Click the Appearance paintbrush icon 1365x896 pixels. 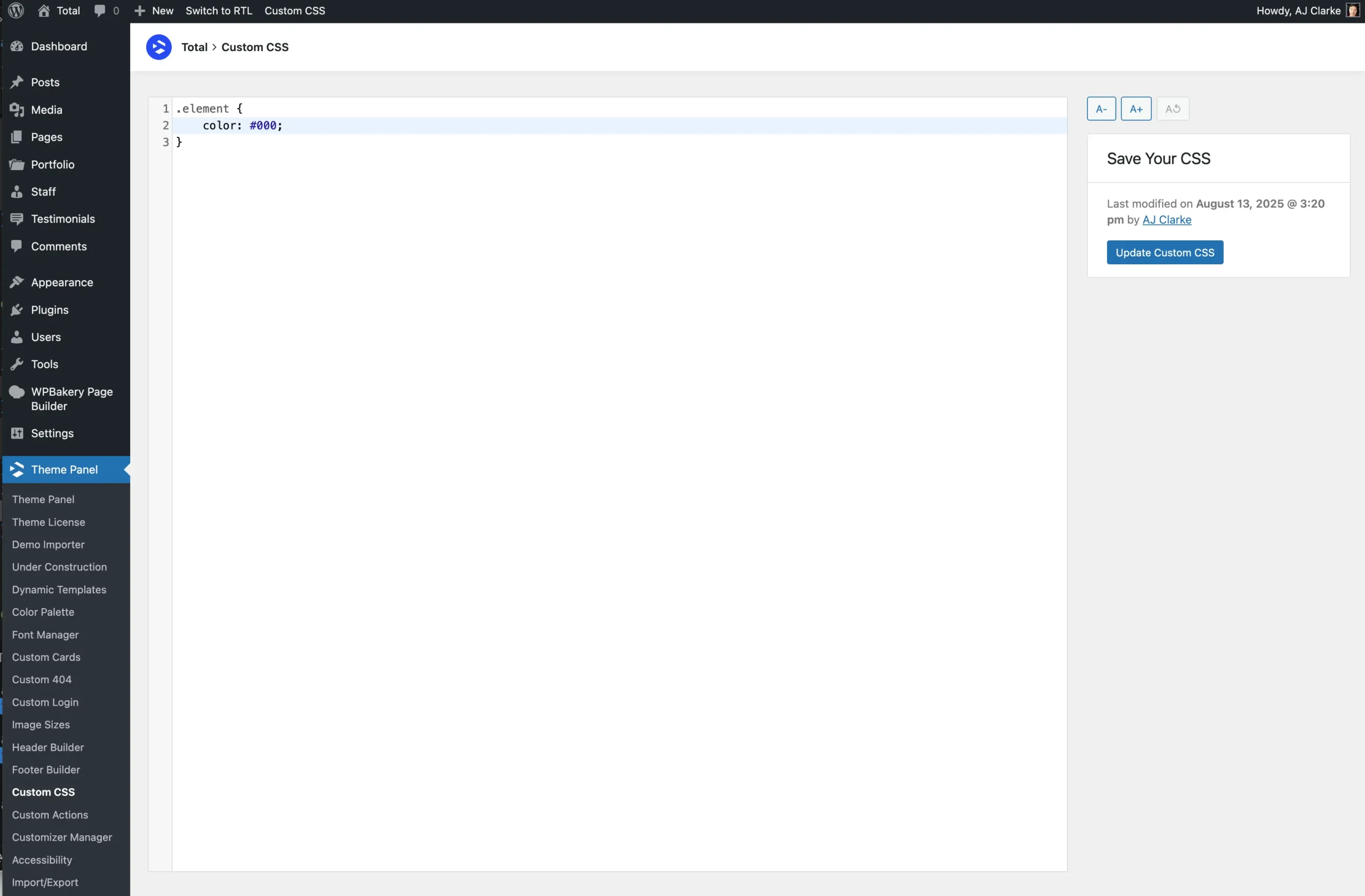coord(17,281)
